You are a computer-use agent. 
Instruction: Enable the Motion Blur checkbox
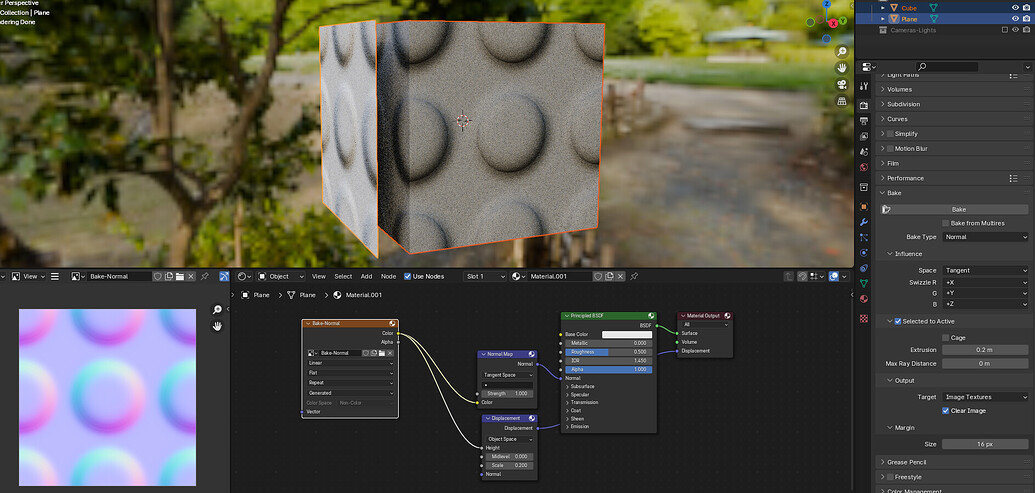[890, 148]
